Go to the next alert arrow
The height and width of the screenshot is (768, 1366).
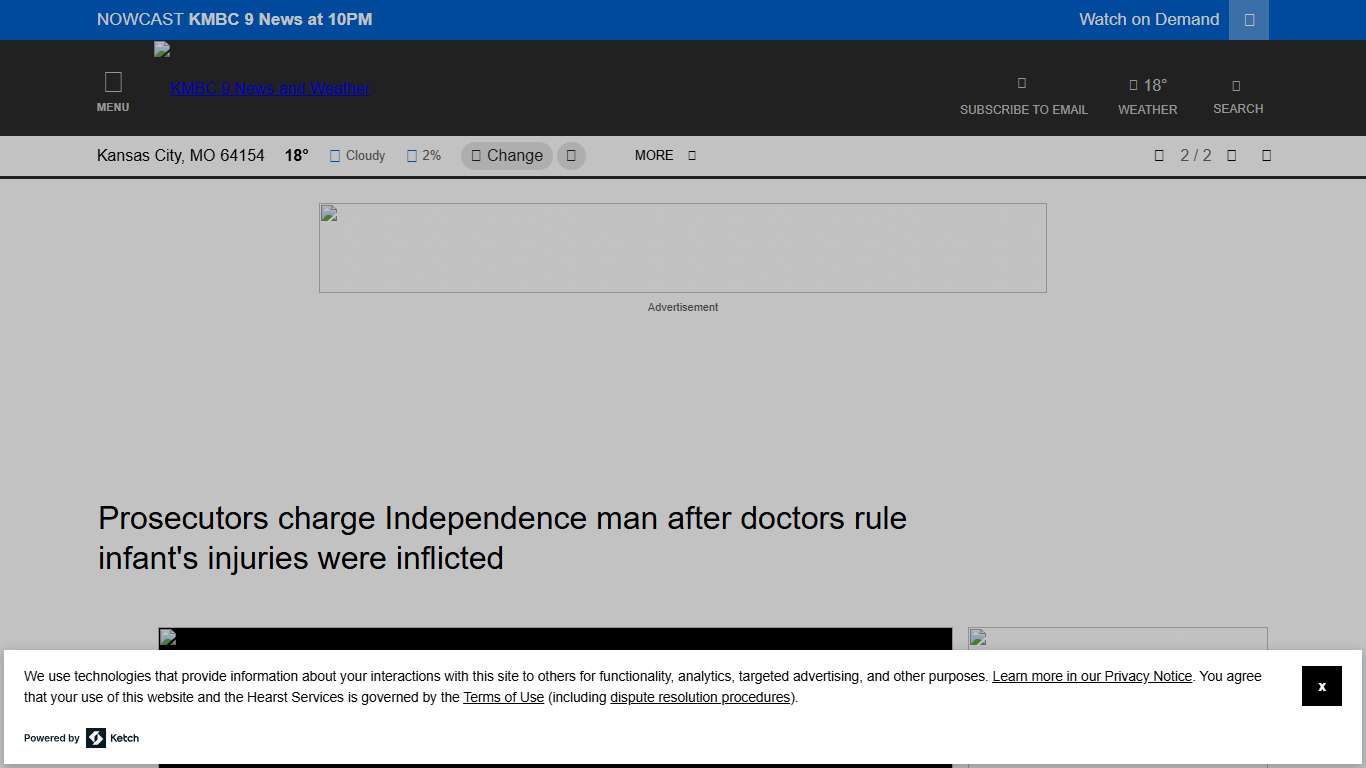point(1232,156)
